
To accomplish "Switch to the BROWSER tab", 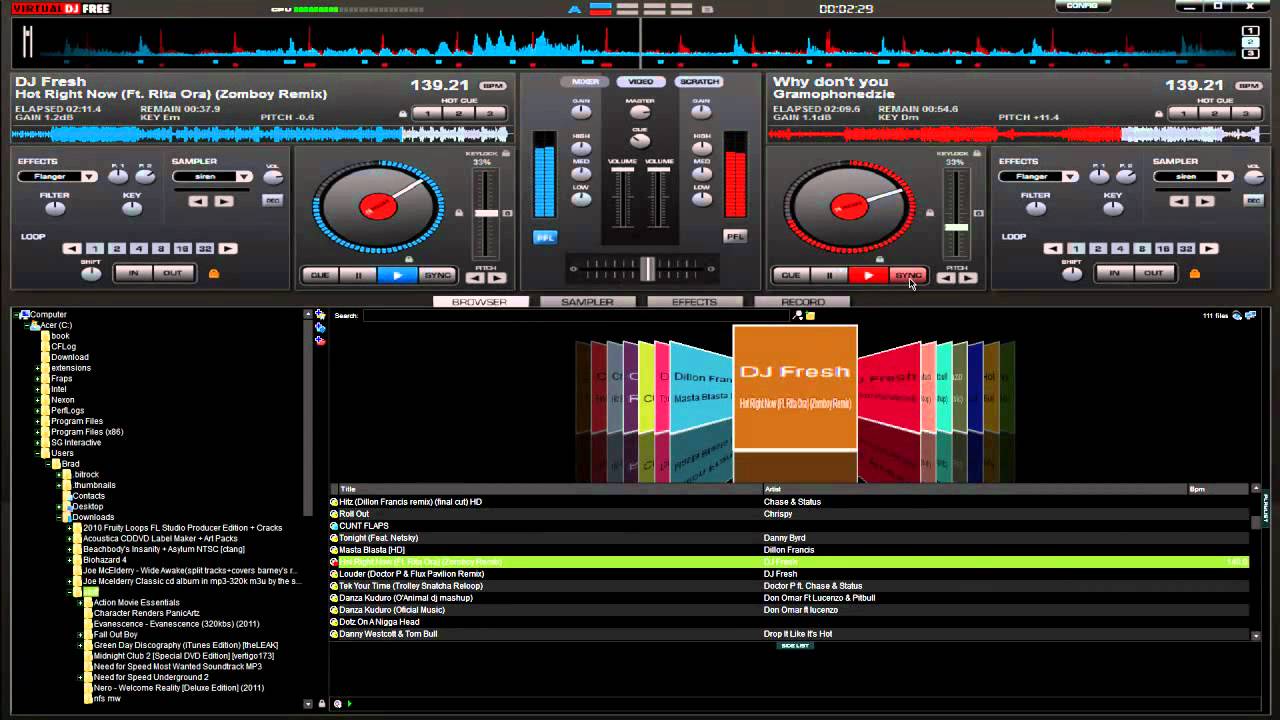I will click(480, 302).
